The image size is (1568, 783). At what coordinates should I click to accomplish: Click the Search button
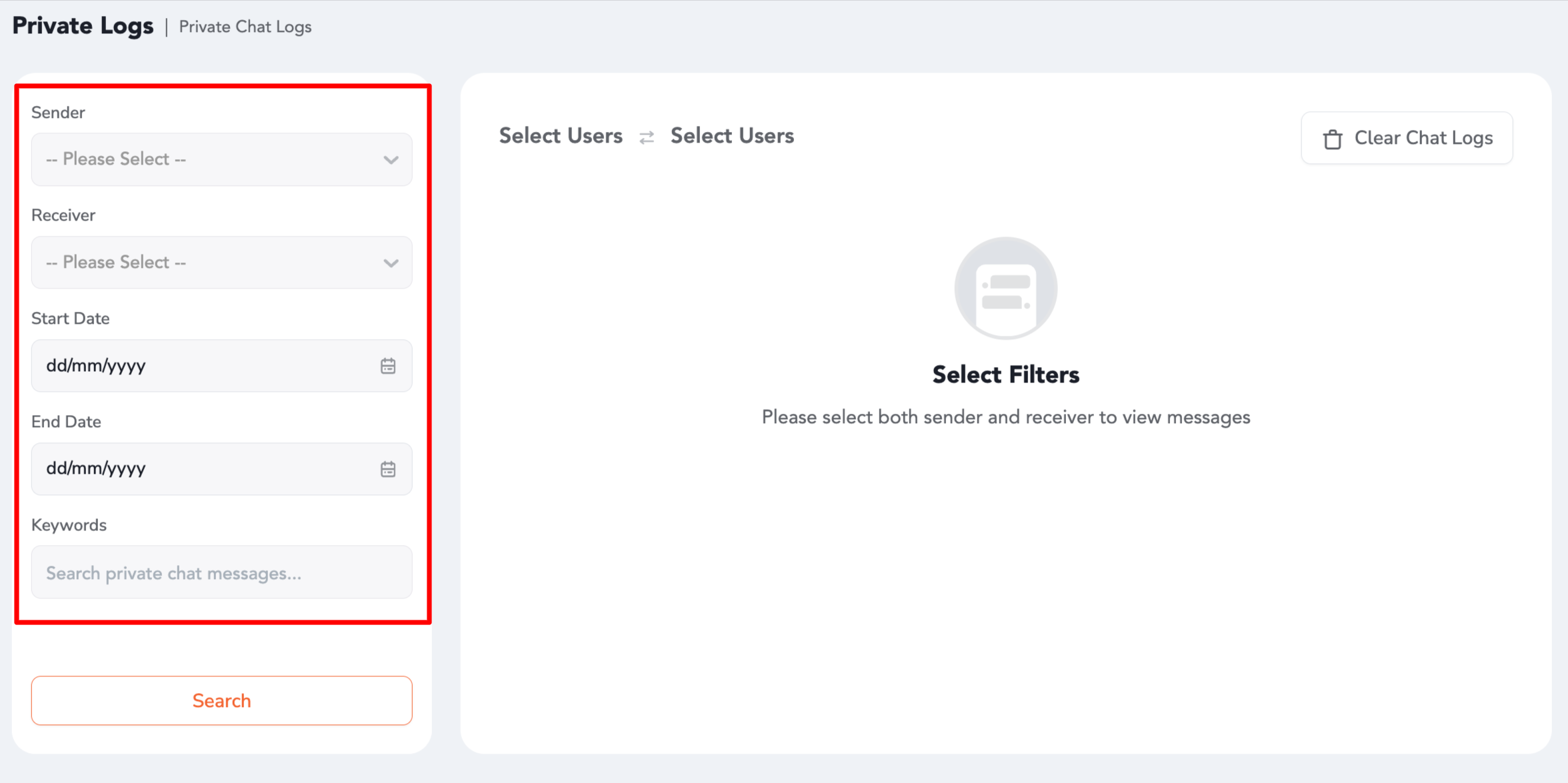(x=221, y=700)
